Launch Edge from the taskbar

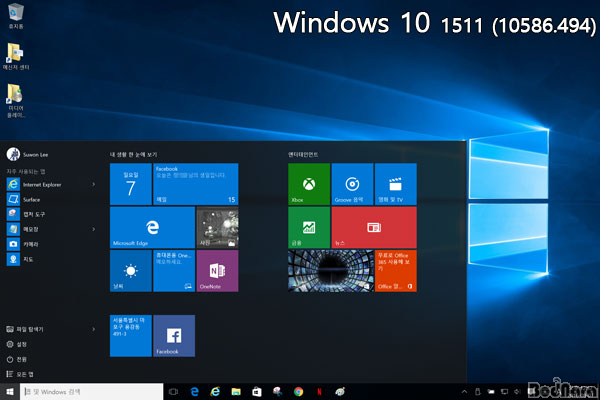[194, 392]
